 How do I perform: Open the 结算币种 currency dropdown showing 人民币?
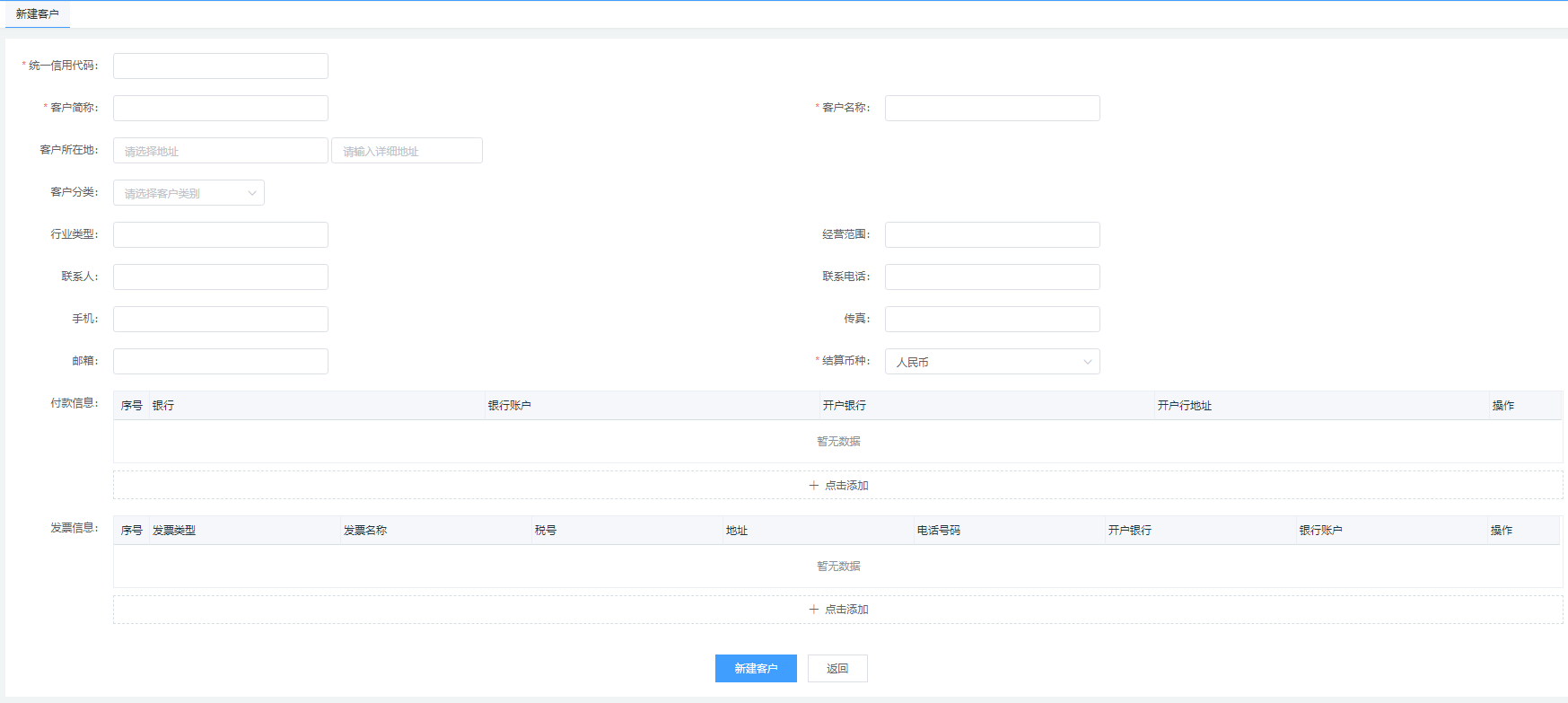pos(992,361)
